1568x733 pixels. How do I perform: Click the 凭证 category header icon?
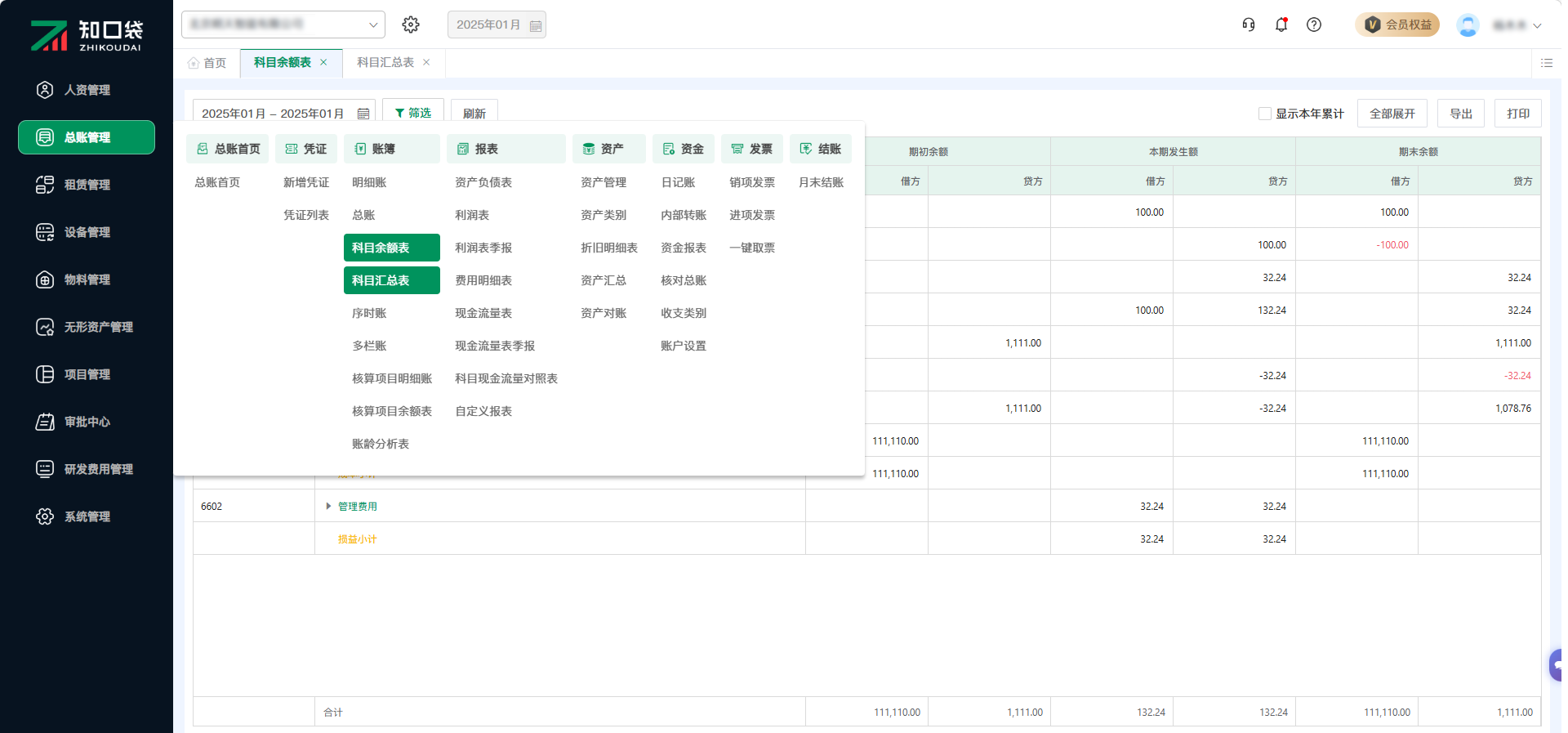[x=292, y=149]
